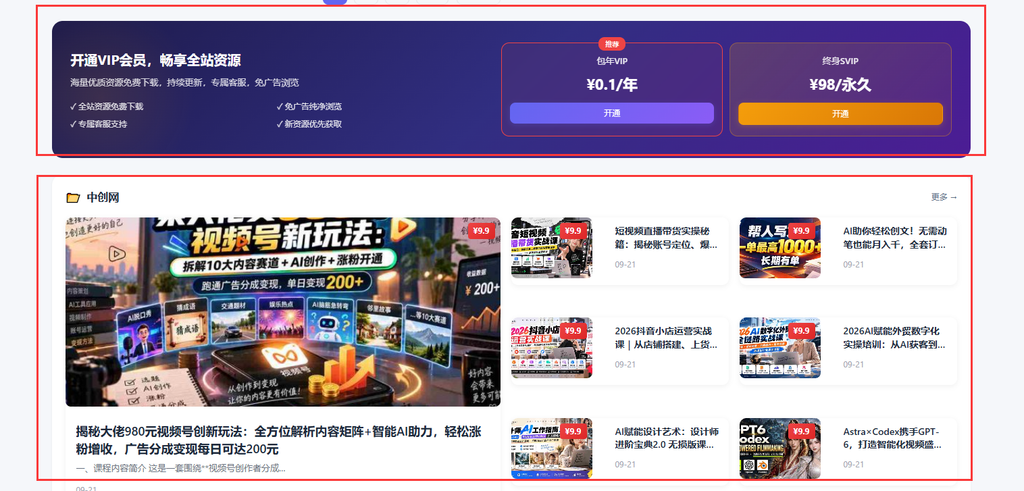The image size is (1024, 491).
Task: Open the AI助你轻松创文 thumbnail
Action: tap(780, 247)
